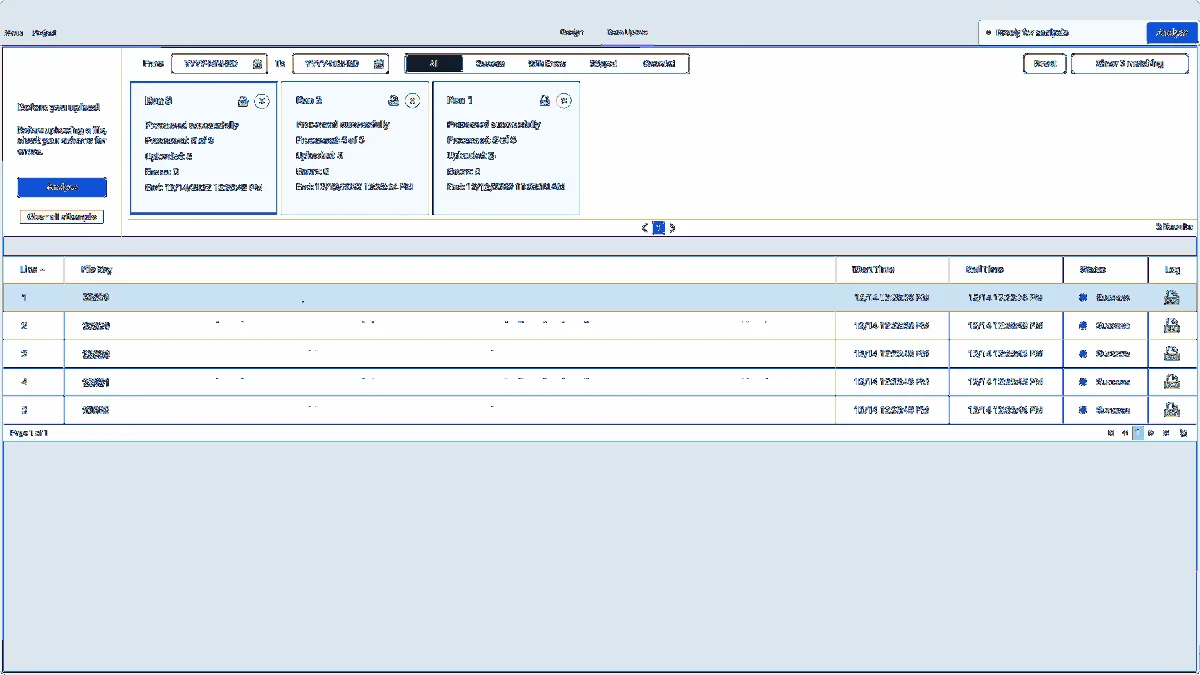Select the line 4 table row

[x=600, y=381]
